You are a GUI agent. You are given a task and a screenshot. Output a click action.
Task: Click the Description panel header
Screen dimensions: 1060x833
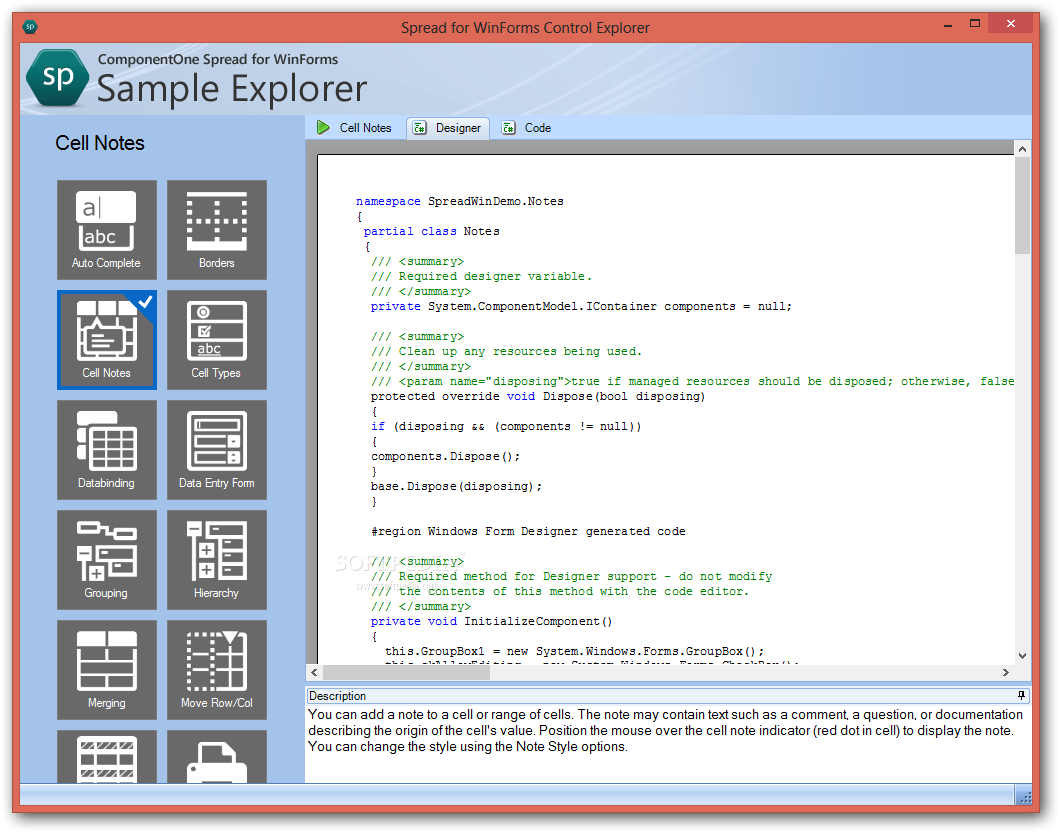click(x=668, y=696)
